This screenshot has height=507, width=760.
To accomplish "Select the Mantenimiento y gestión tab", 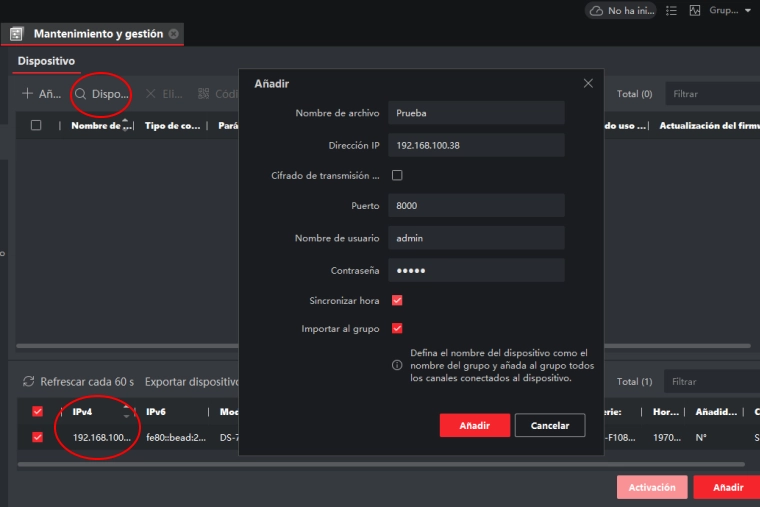I will point(98,33).
